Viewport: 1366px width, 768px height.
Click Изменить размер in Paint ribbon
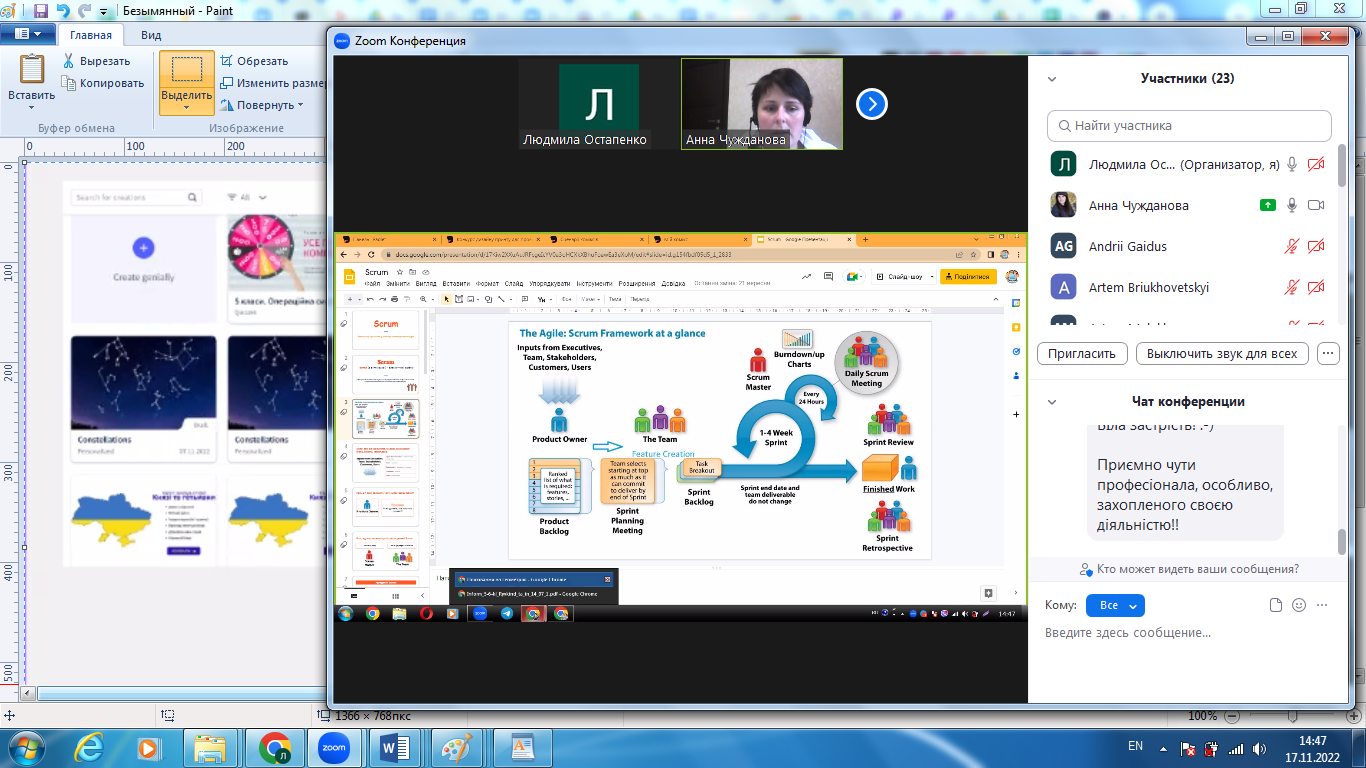(273, 83)
